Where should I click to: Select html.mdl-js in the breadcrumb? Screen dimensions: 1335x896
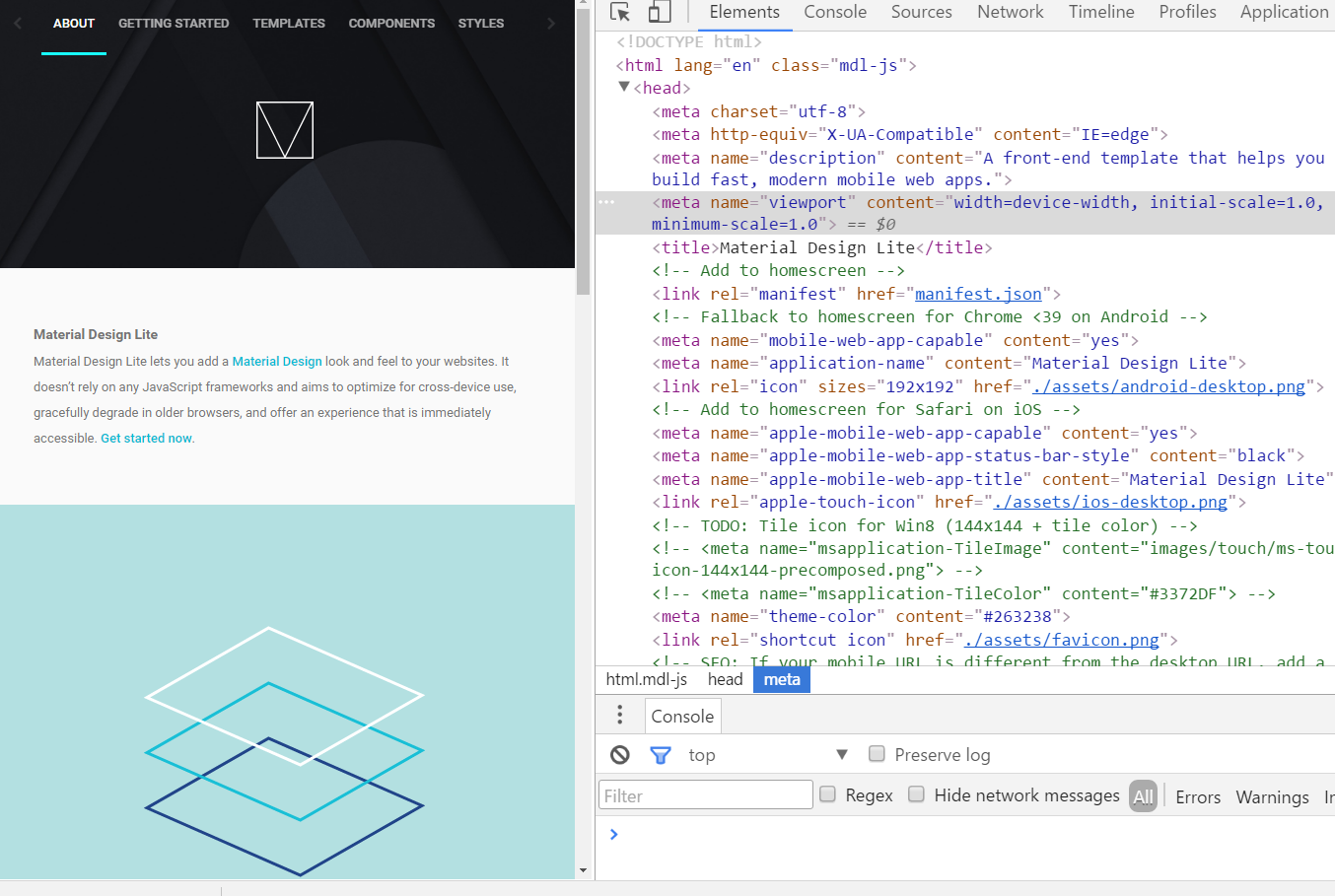646,679
